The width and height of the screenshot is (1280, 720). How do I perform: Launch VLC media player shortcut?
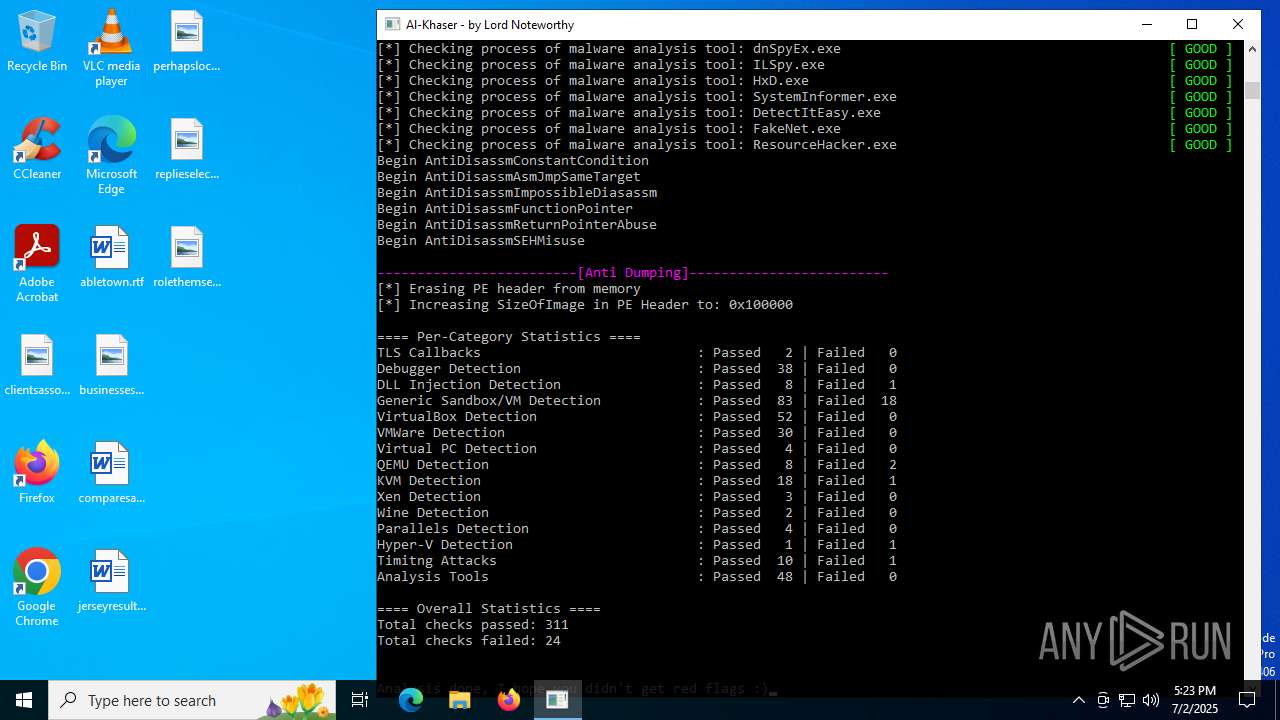(111, 48)
